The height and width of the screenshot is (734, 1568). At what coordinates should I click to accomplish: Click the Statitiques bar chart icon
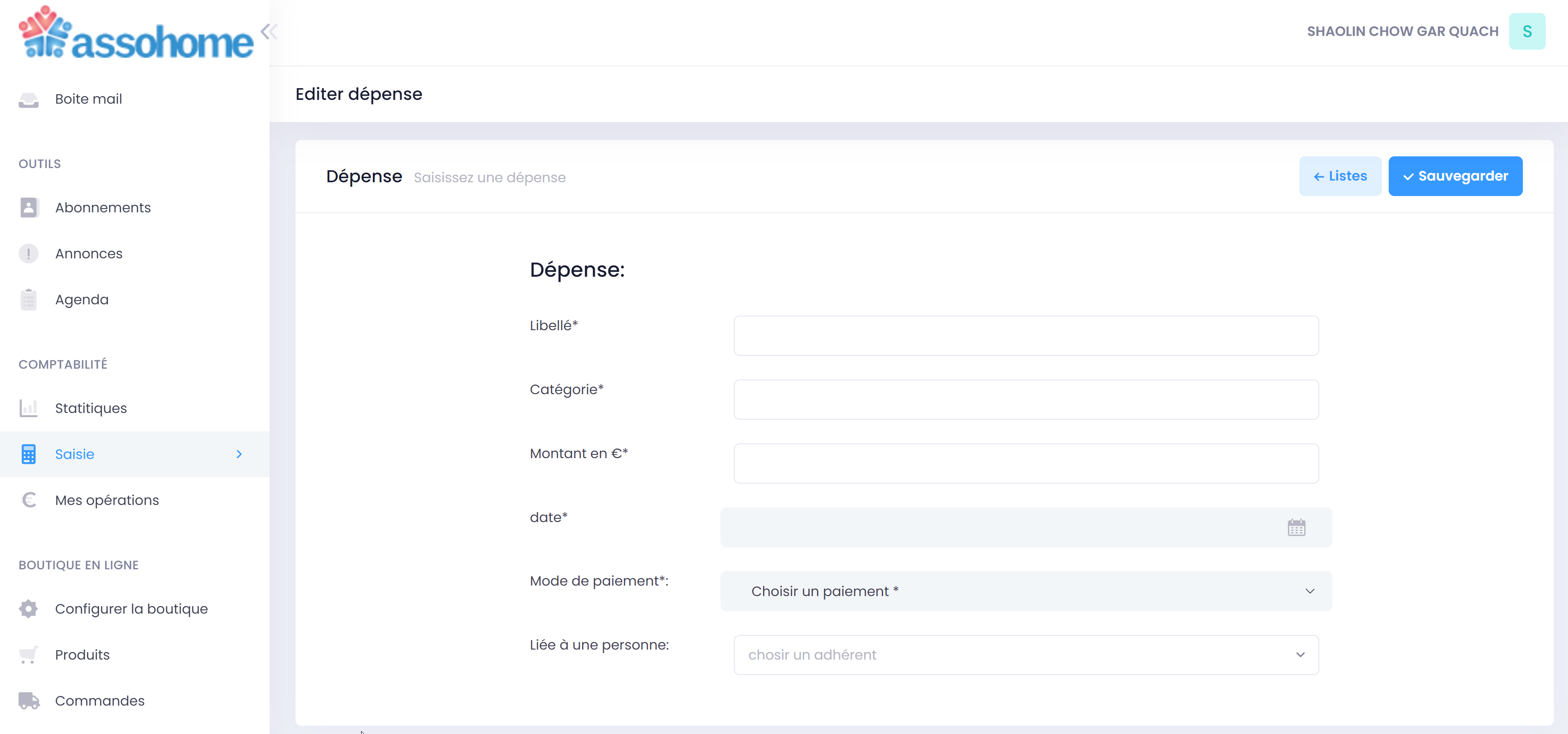(28, 408)
